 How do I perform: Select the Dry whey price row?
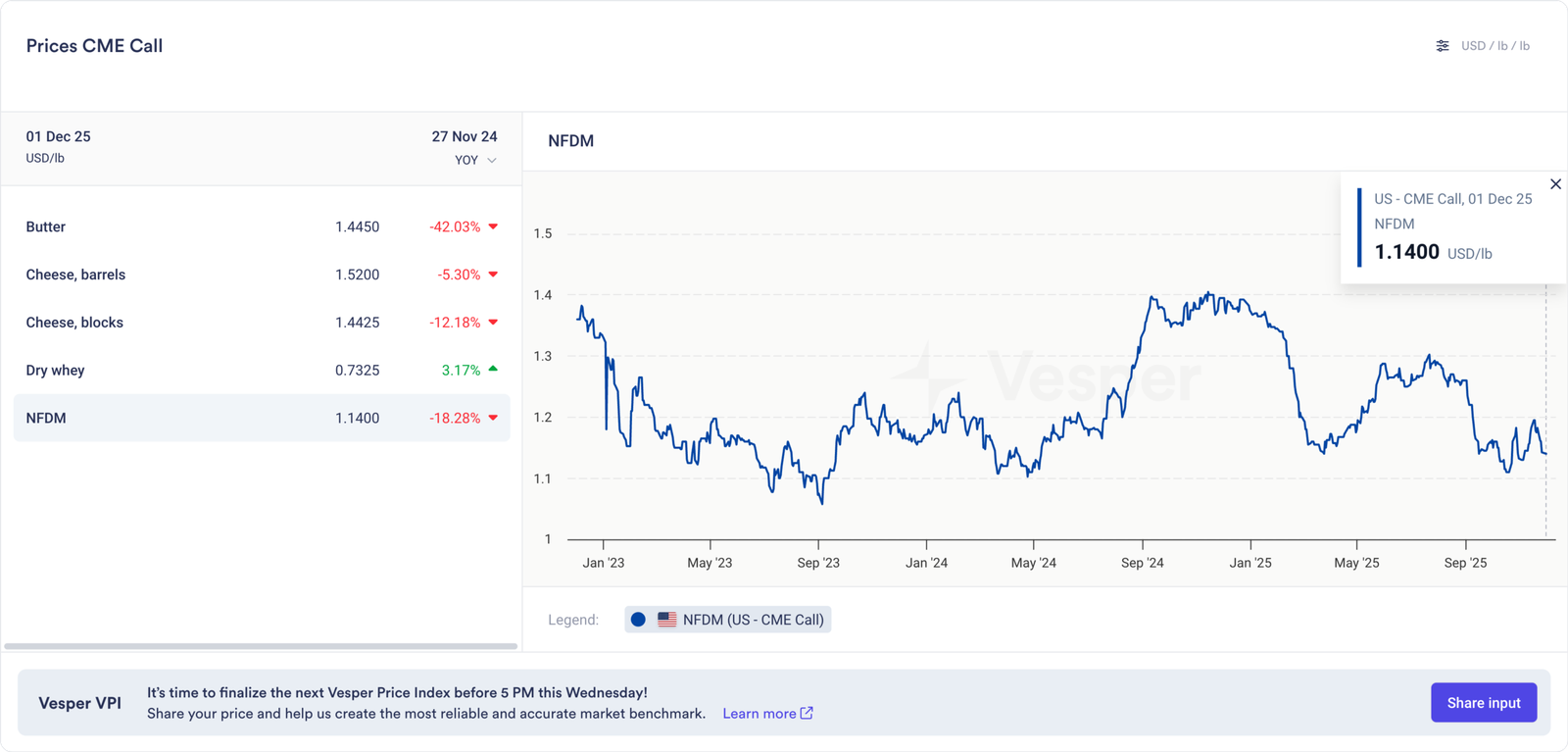tap(261, 370)
